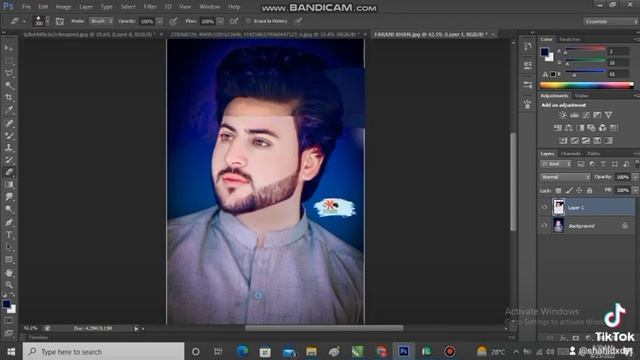640x360 pixels.
Task: Toggle the airbrush mode button
Action: pyautogui.click(x=234, y=21)
